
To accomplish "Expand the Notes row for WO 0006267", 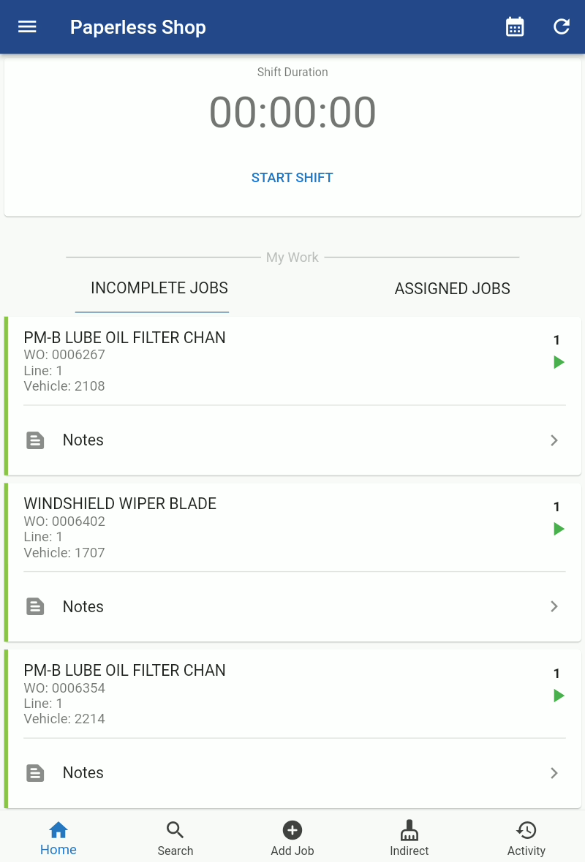I will (x=554, y=440).
